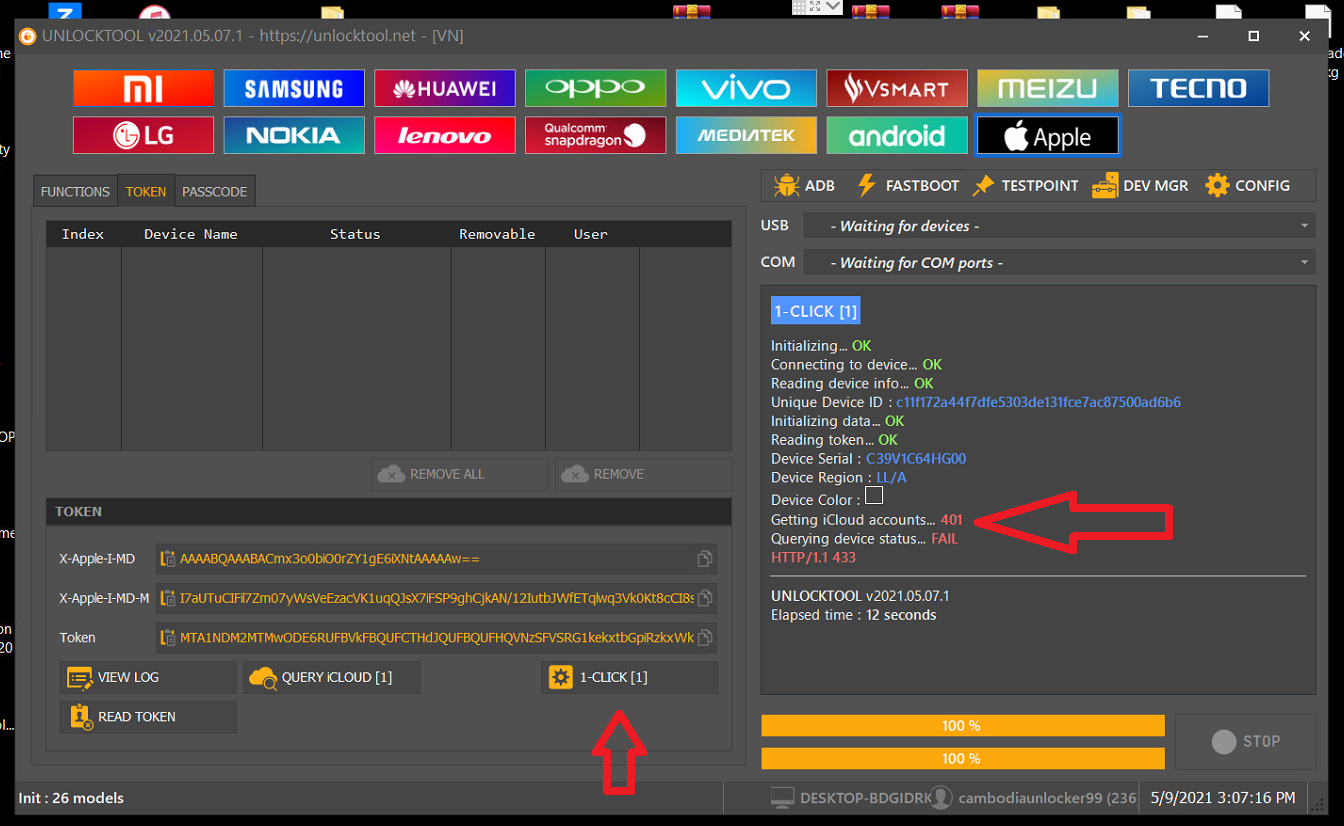
Task: Click the X-Apple-I-MD-M input field
Action: [436, 598]
